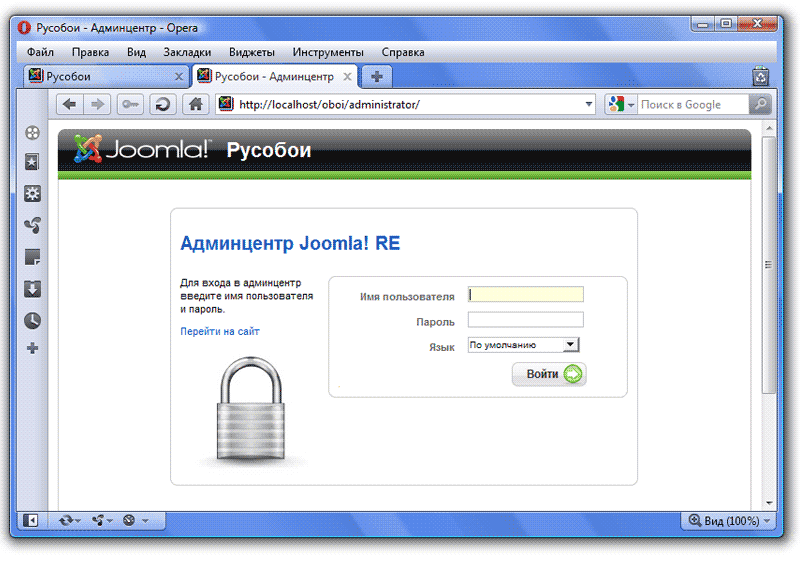This screenshot has width=800, height=562.
Task: Go to the Home page icon
Action: click(195, 105)
